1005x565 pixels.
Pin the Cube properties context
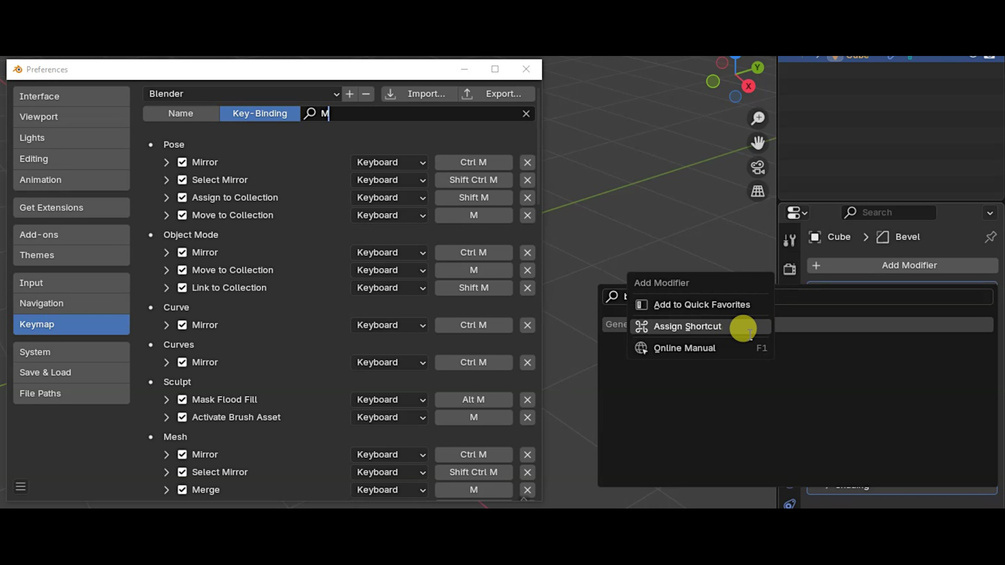point(990,237)
